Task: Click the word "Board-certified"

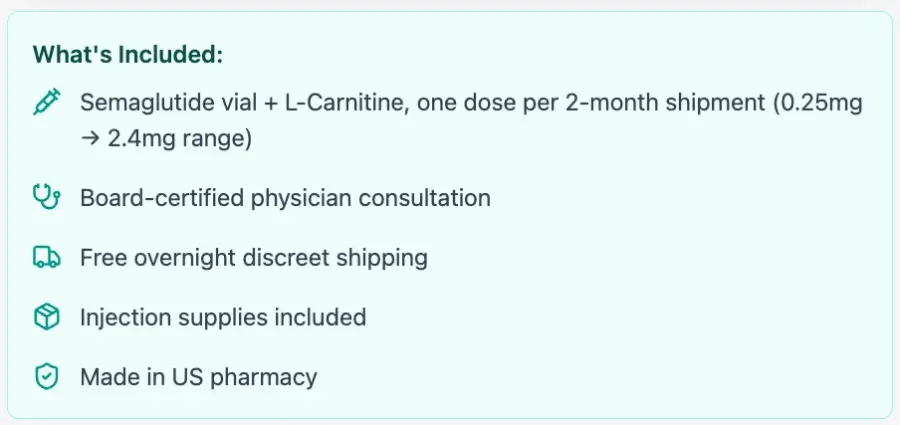Action: click(162, 198)
